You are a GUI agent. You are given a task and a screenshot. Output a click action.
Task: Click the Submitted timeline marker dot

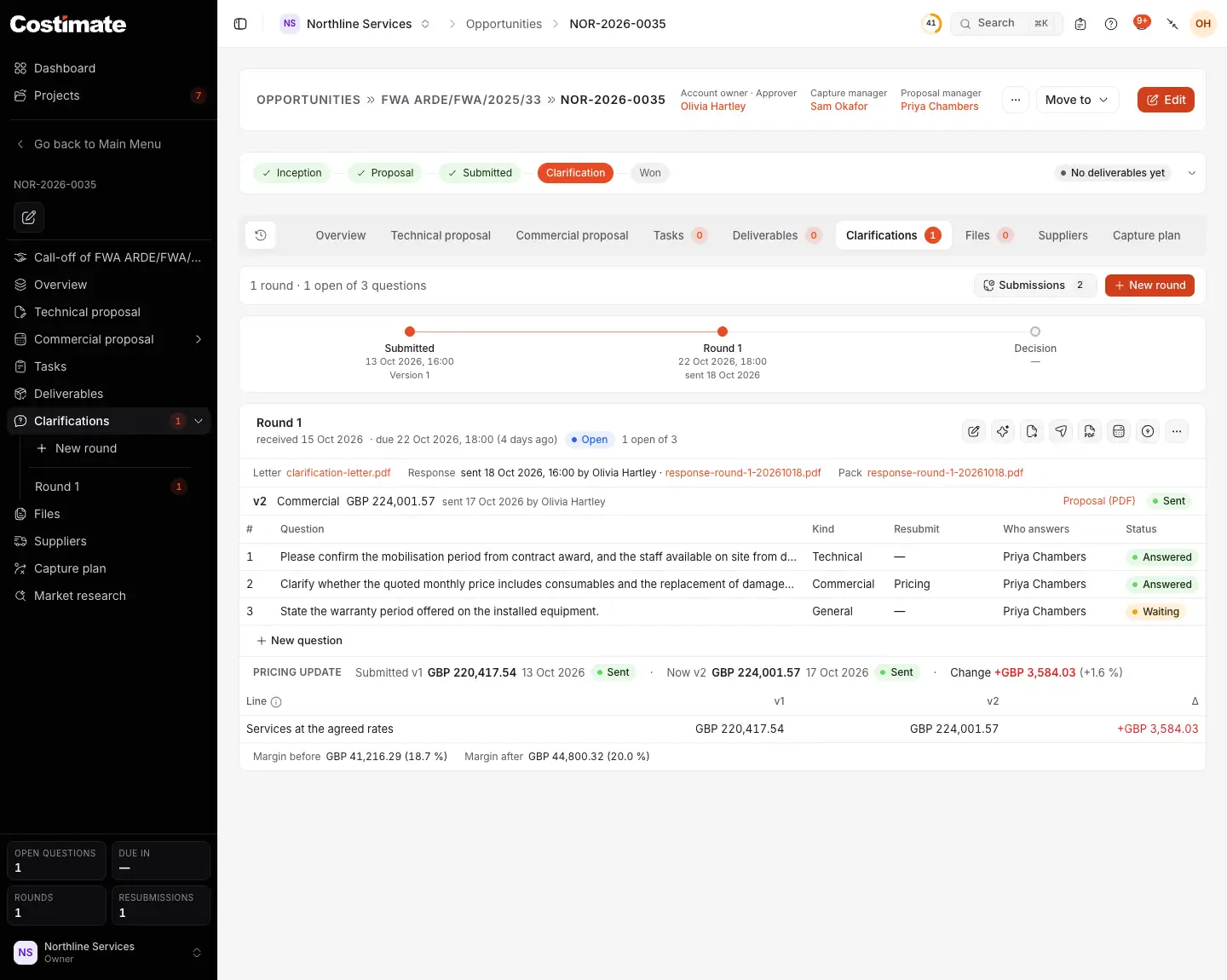[410, 331]
